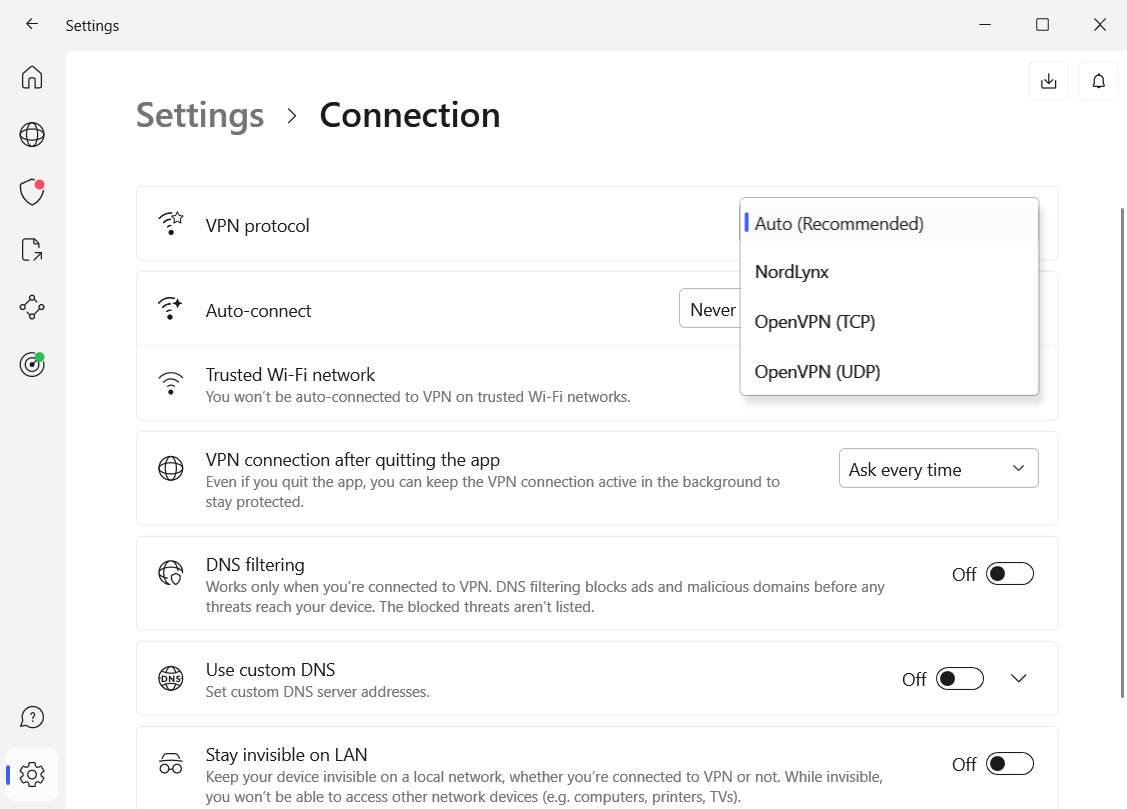Click the back arrow button
The image size is (1127, 809).
tap(32, 25)
